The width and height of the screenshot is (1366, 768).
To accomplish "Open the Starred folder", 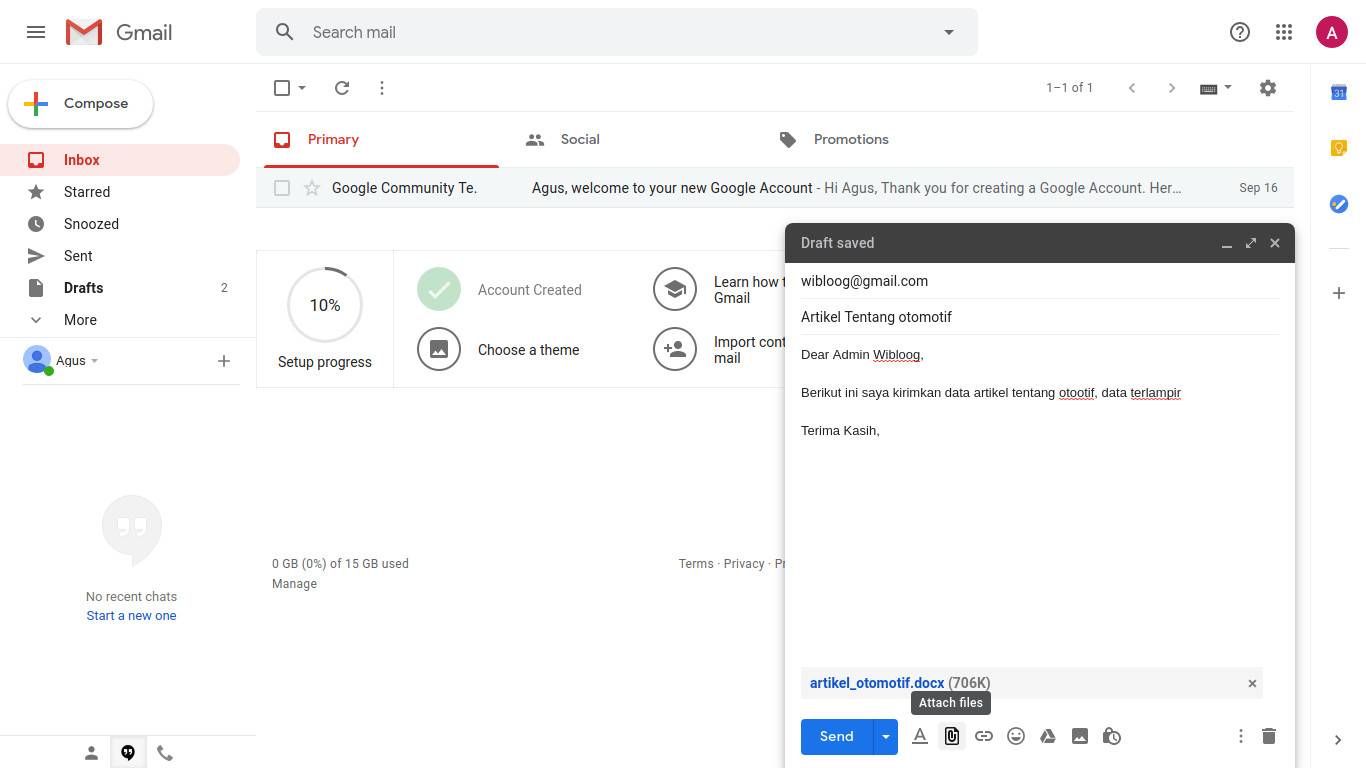I will pos(120,192).
